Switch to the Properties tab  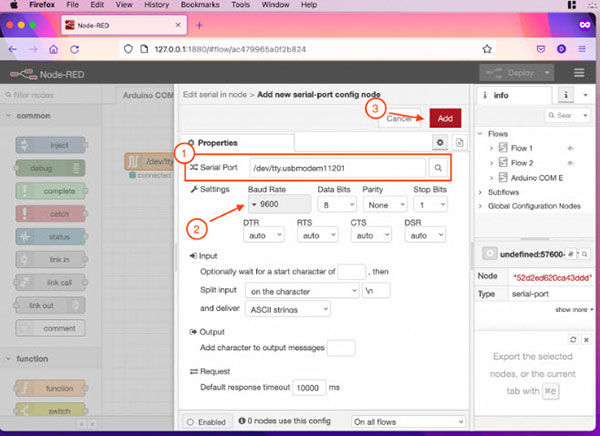232,143
